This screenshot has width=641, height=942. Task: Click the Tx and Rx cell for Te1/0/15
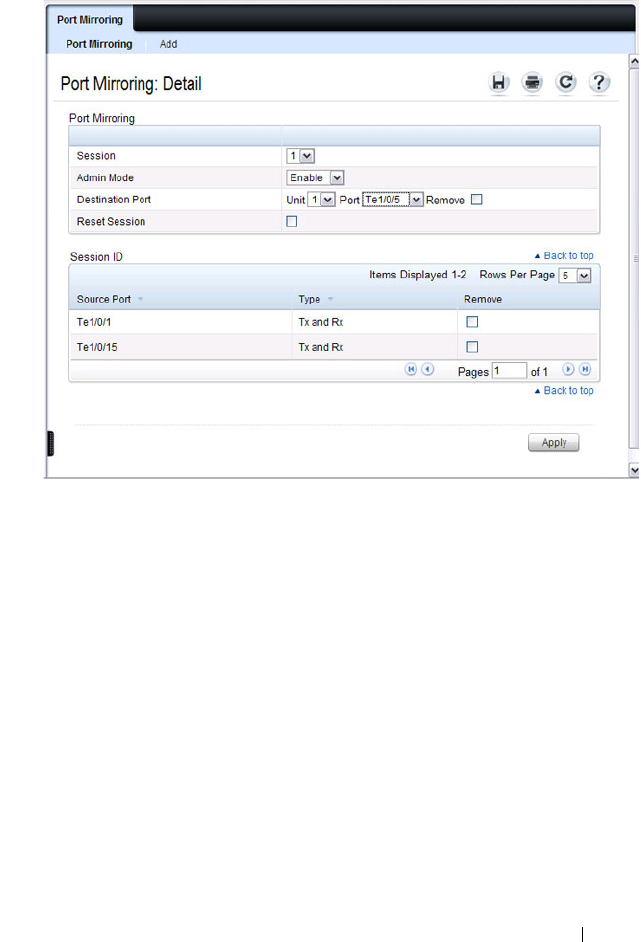point(320,347)
